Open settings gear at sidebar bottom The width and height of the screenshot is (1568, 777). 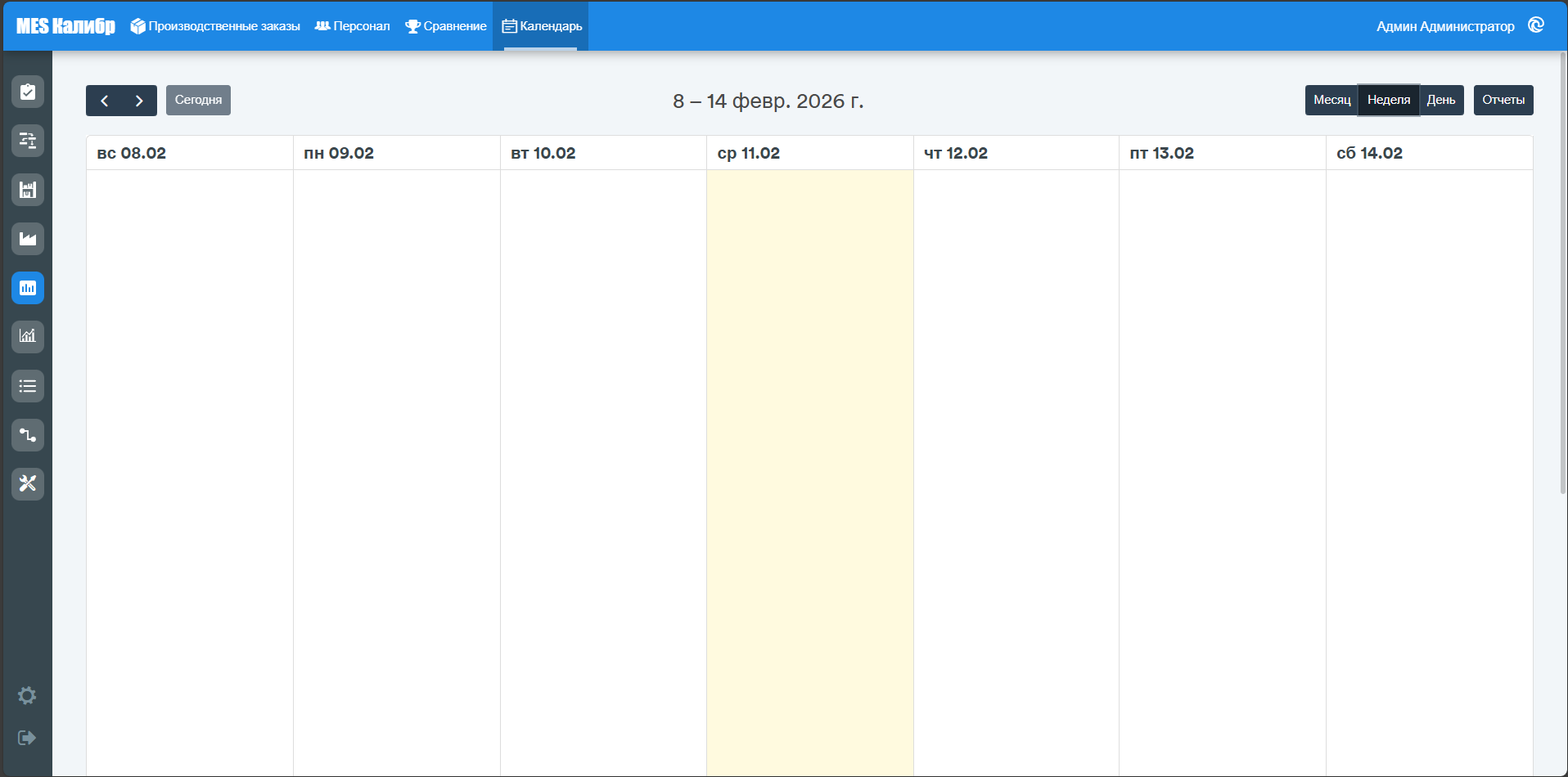27,695
